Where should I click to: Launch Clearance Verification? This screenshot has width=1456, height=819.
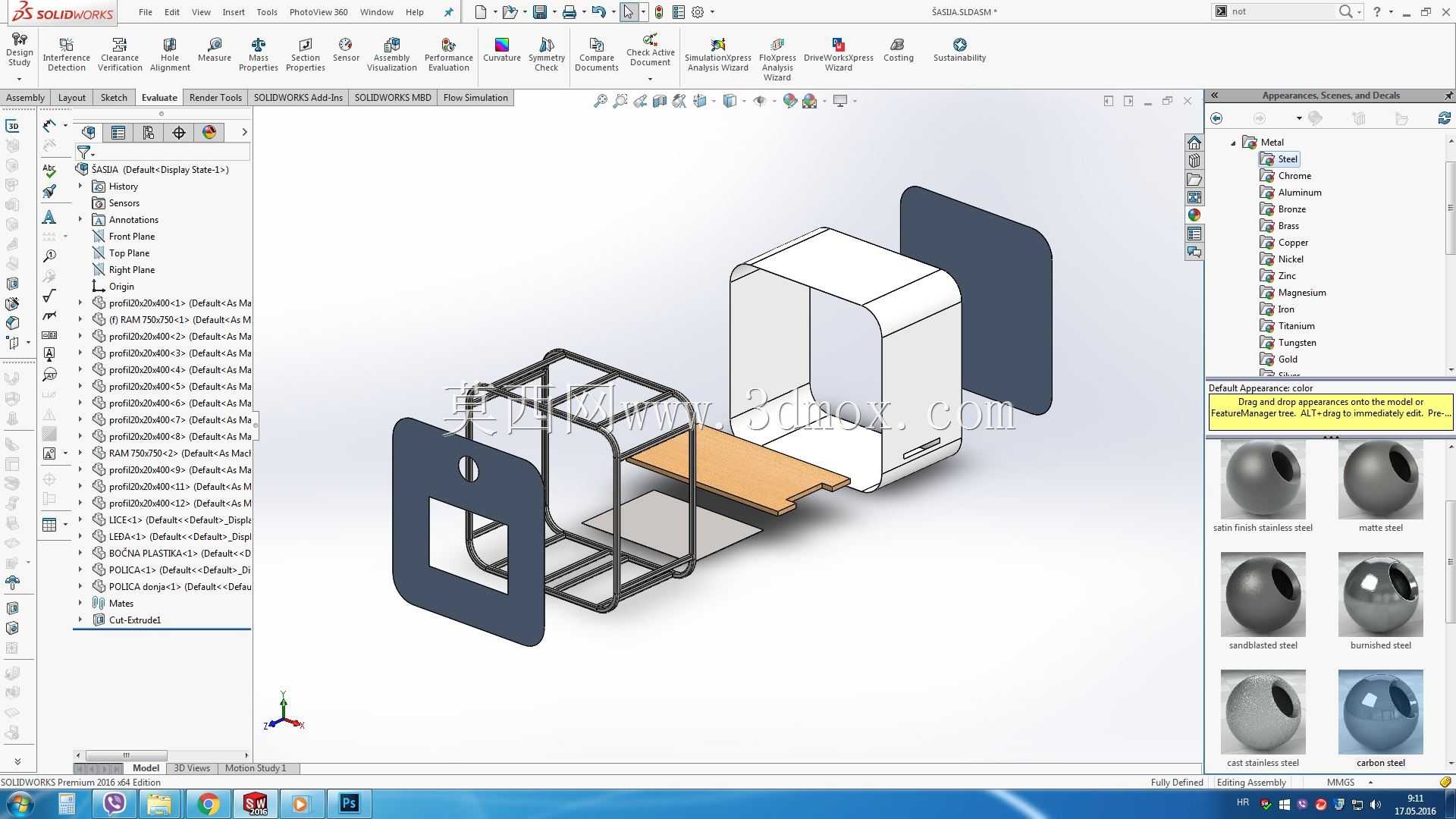tap(120, 54)
